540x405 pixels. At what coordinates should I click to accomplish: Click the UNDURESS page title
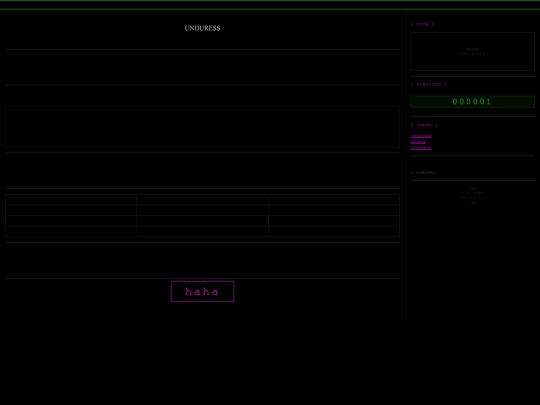[x=202, y=28]
